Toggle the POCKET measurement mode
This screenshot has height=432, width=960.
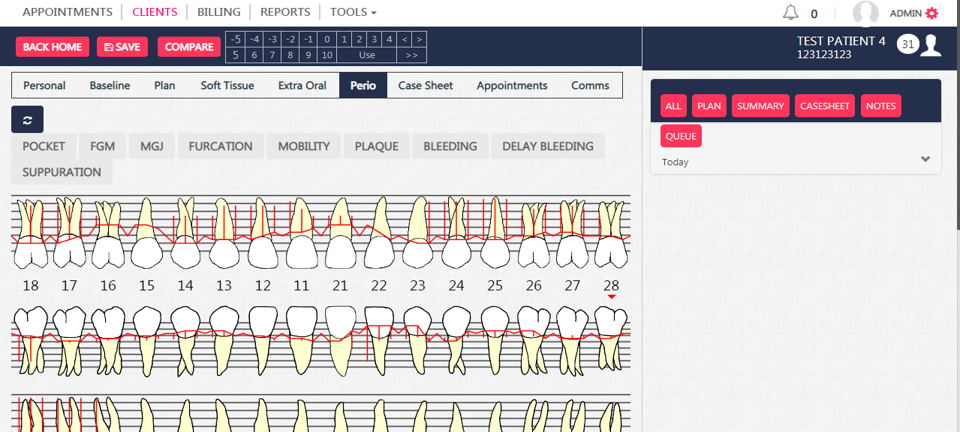click(x=44, y=146)
